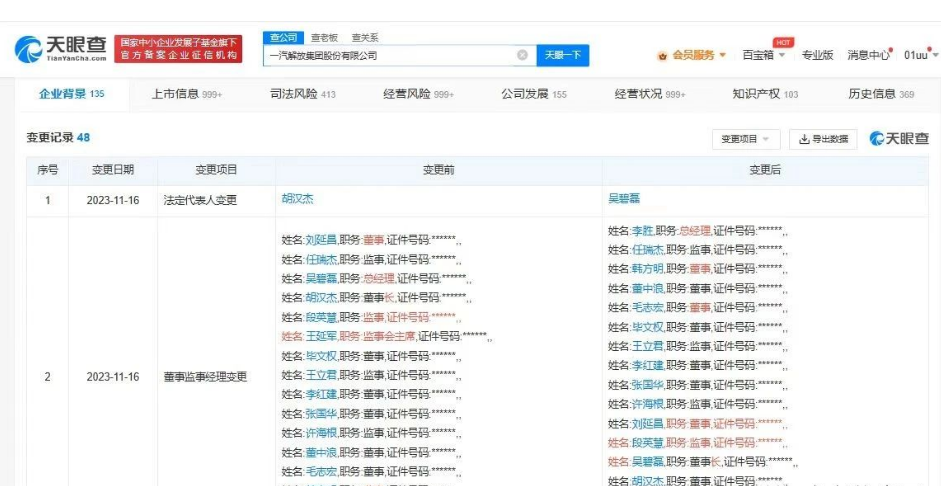The height and width of the screenshot is (486, 941).
Task: Open the Tianyancha logo home link
Action: coord(61,49)
